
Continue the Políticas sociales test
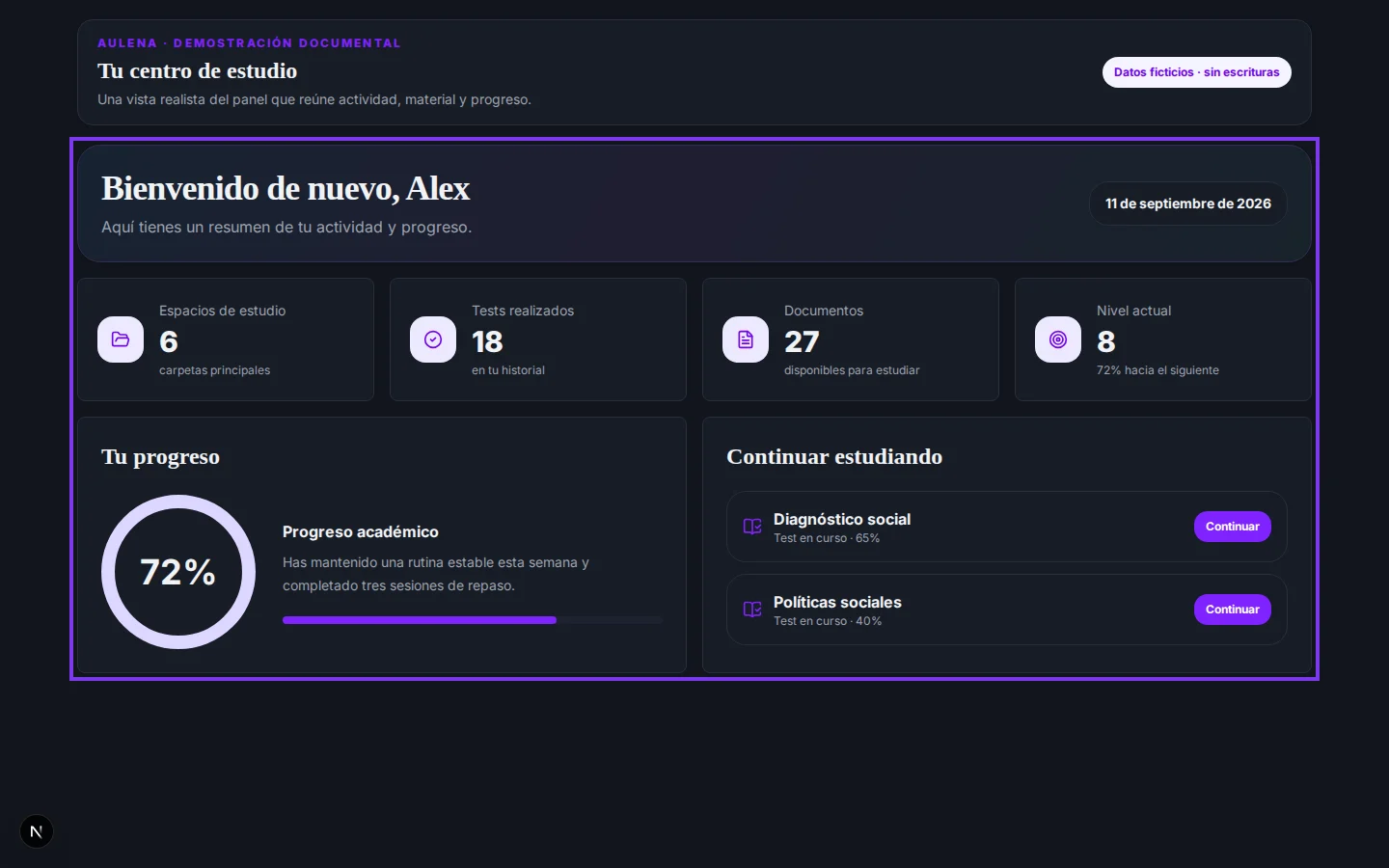1233,610
